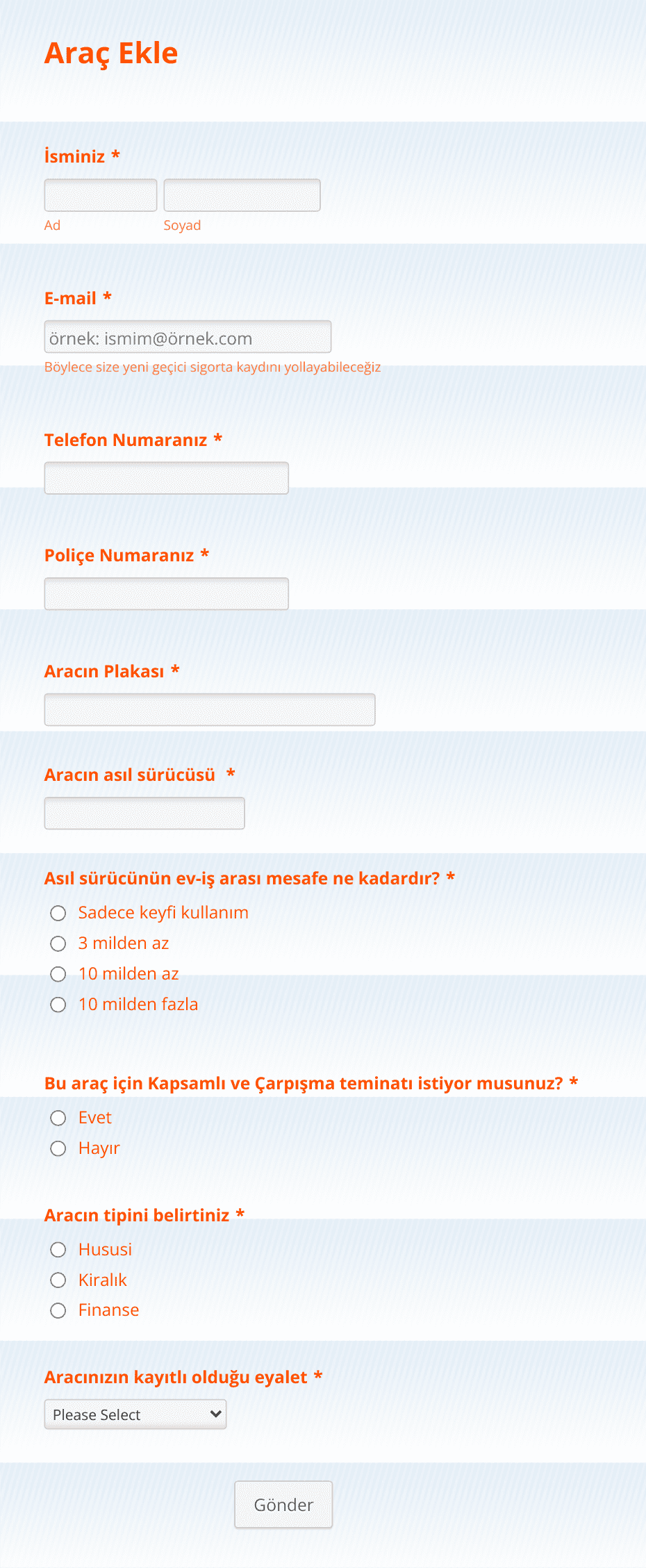Pick '10 milden fazla' distance option
Image resolution: width=646 pixels, height=1568 pixels.
(58, 1005)
